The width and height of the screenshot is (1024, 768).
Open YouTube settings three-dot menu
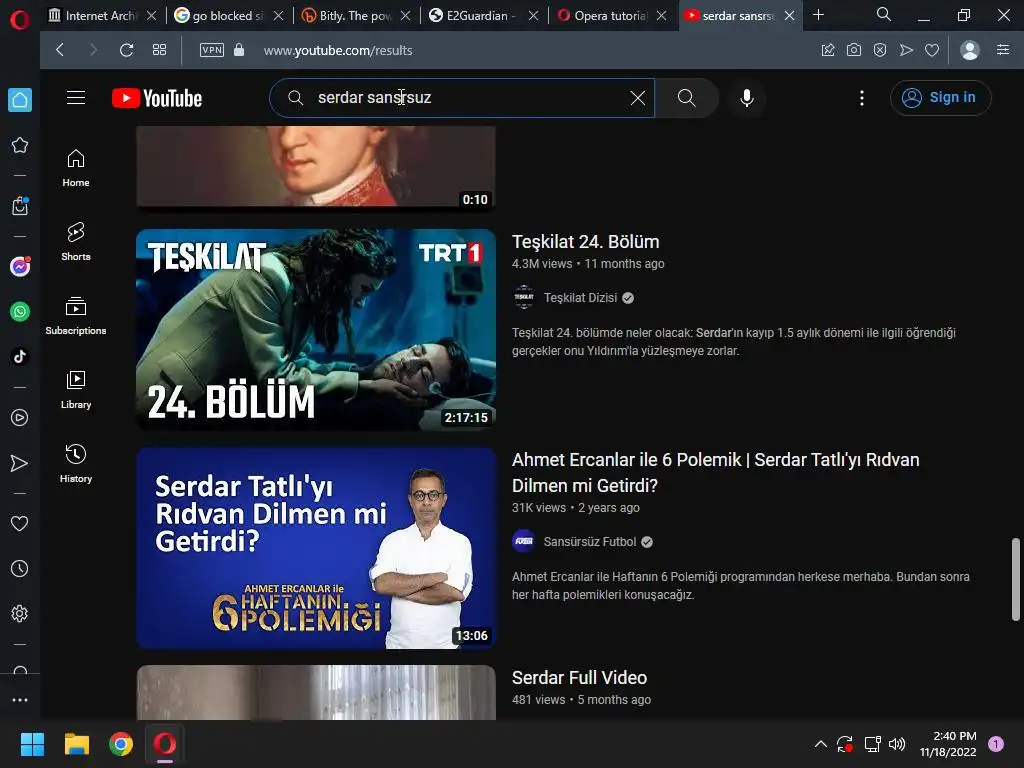click(x=861, y=98)
